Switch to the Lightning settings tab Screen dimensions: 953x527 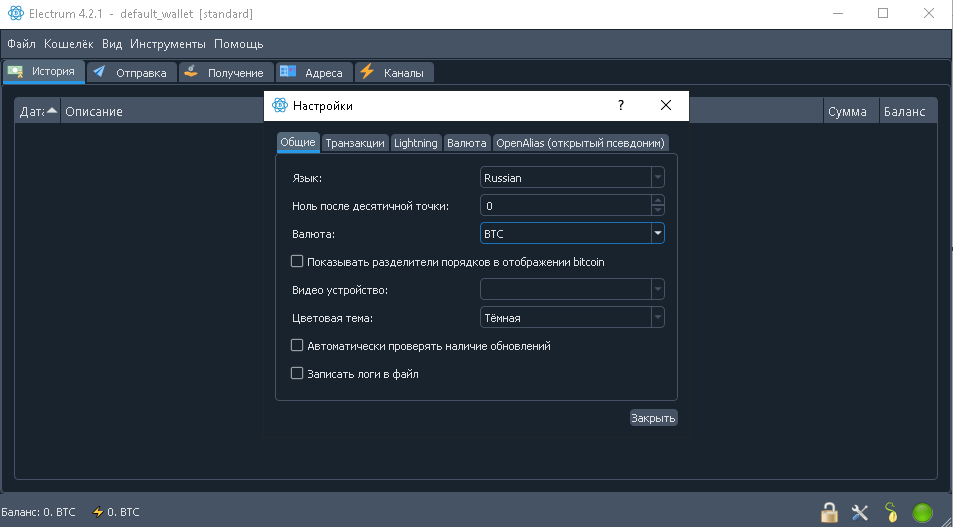(415, 143)
